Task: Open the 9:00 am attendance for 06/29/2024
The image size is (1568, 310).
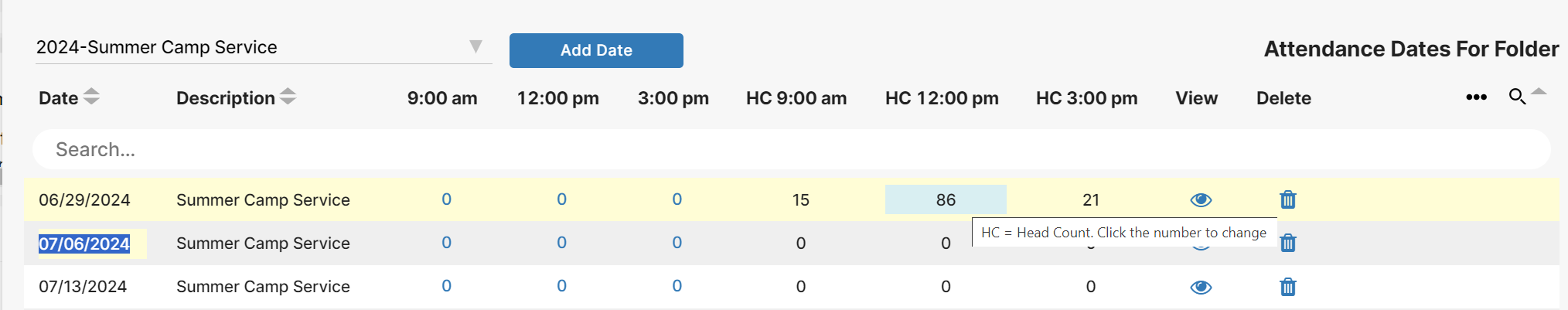Action: [x=446, y=199]
